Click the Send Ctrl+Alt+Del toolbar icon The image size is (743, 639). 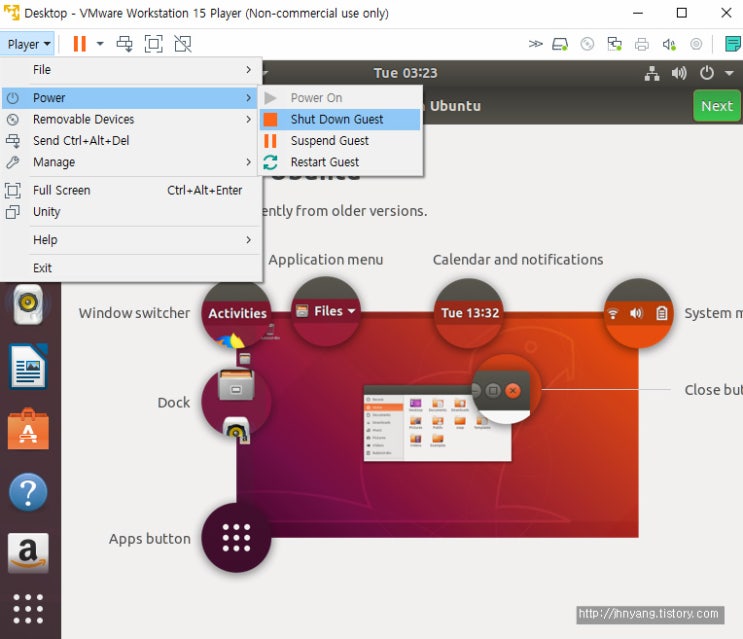pos(125,44)
